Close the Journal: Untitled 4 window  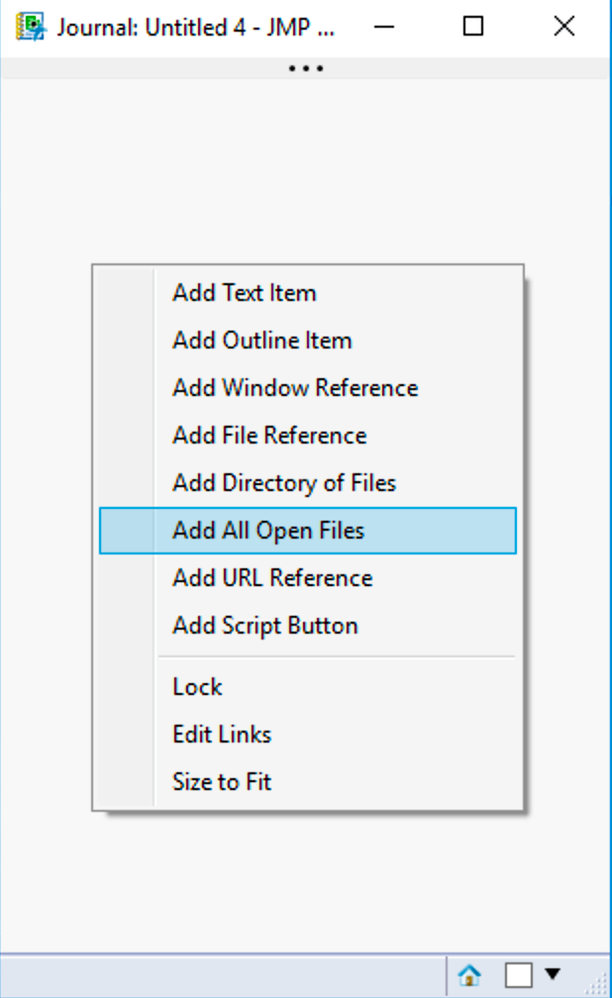click(564, 27)
